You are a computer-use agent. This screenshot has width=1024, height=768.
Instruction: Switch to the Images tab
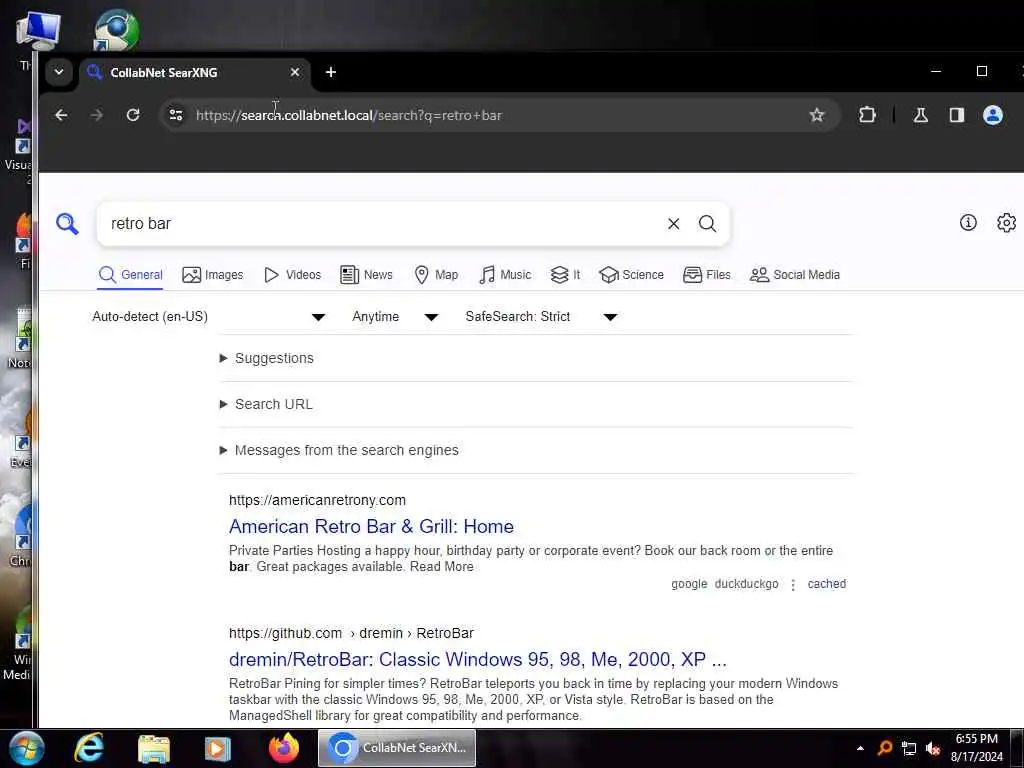pyautogui.click(x=212, y=275)
